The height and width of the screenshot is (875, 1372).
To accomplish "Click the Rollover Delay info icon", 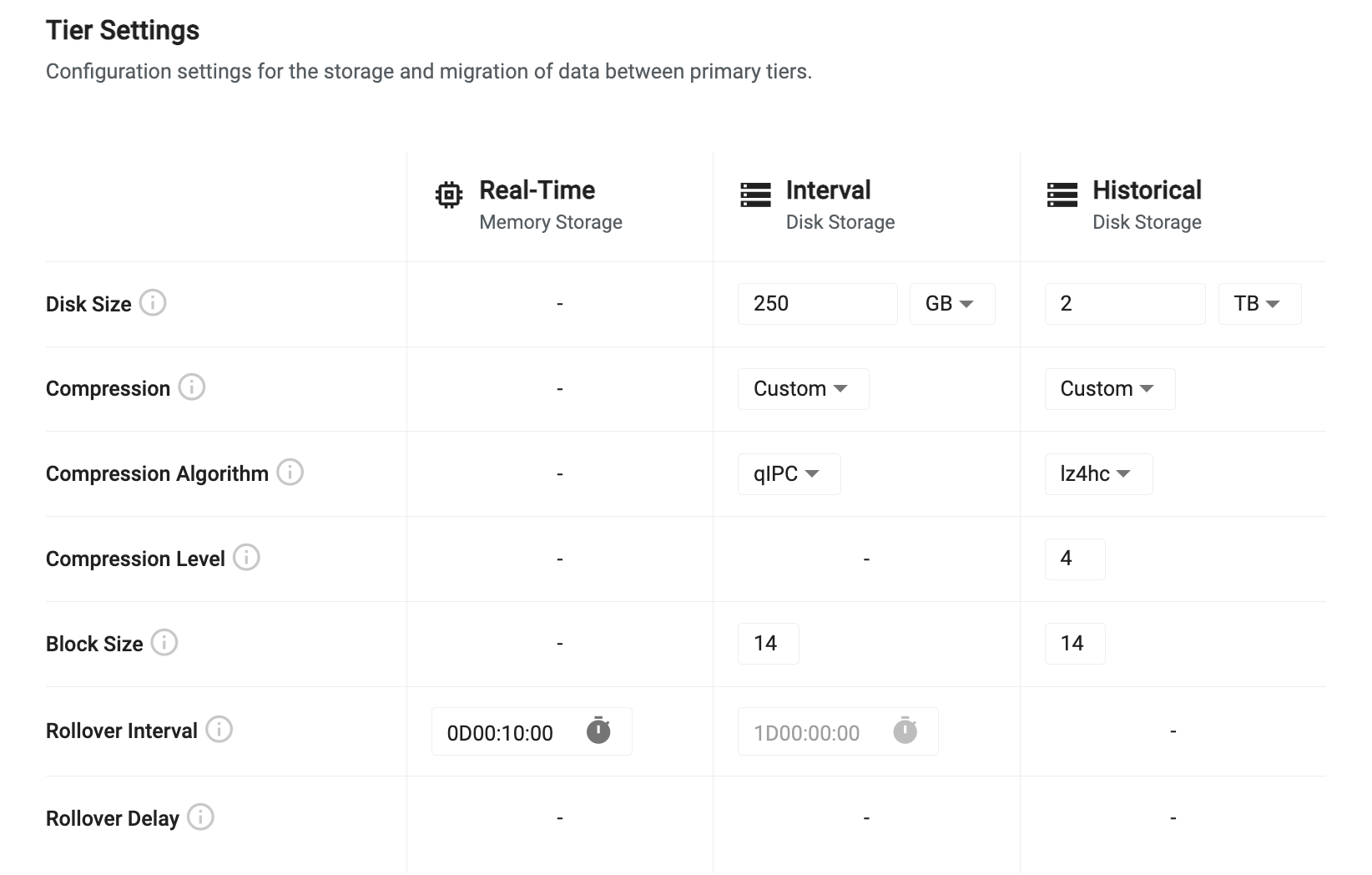I will (x=200, y=817).
